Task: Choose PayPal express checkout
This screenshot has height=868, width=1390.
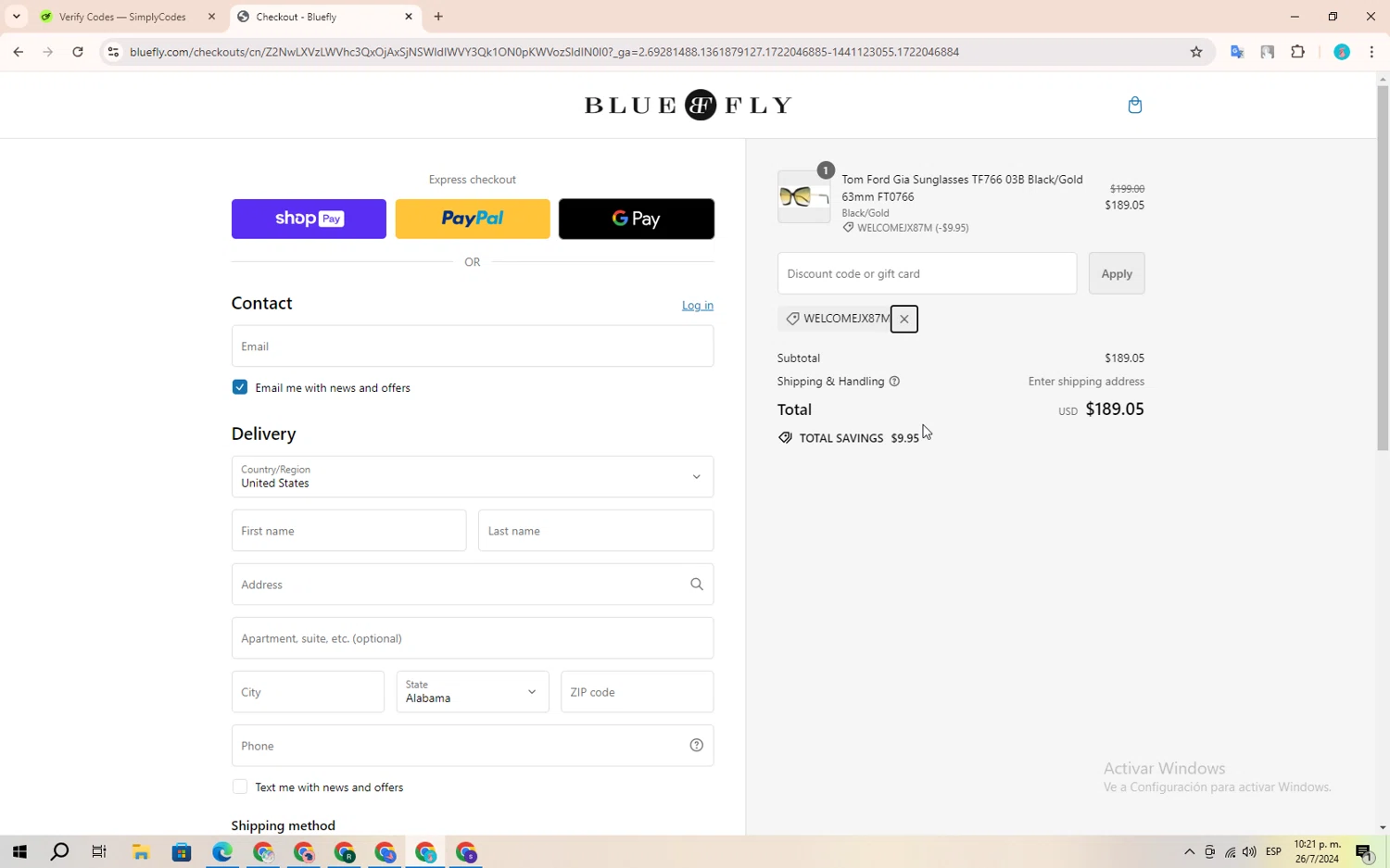Action: (473, 219)
